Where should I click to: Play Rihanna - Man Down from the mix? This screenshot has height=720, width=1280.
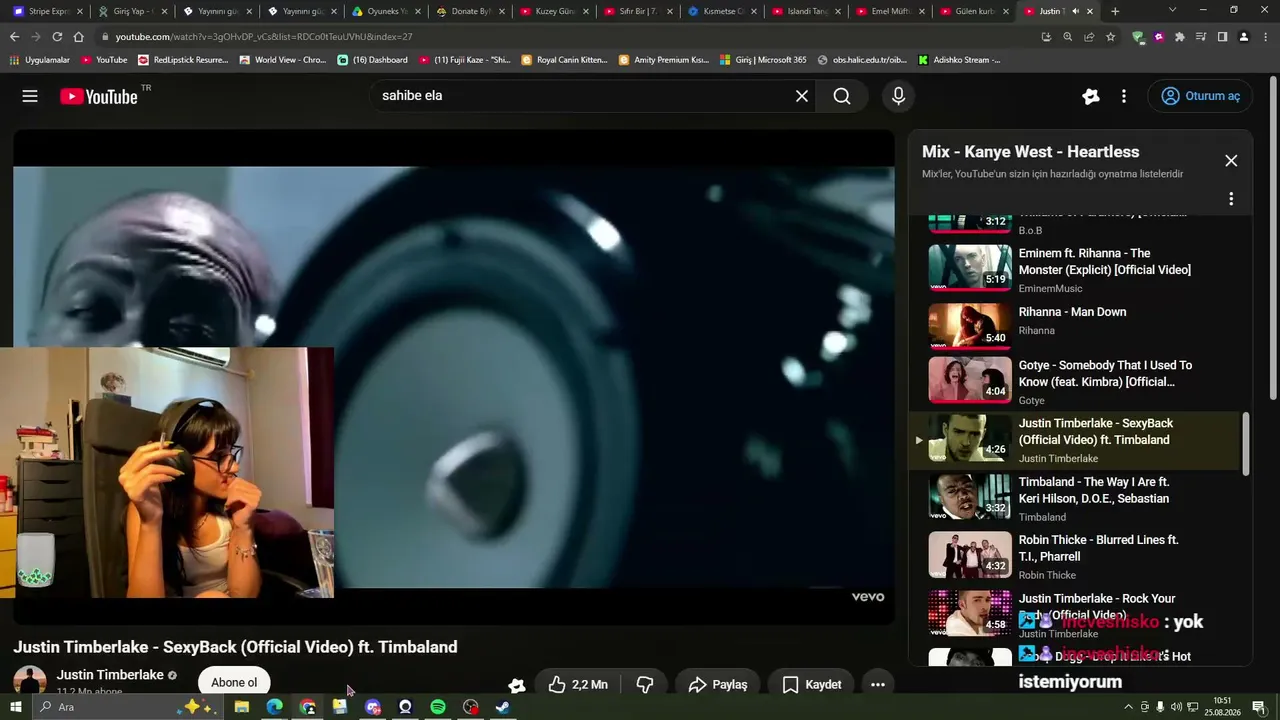[x=1072, y=312]
